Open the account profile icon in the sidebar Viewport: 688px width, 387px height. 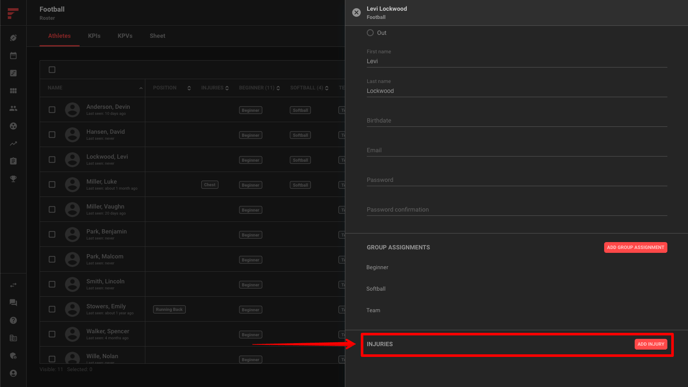coord(13,373)
